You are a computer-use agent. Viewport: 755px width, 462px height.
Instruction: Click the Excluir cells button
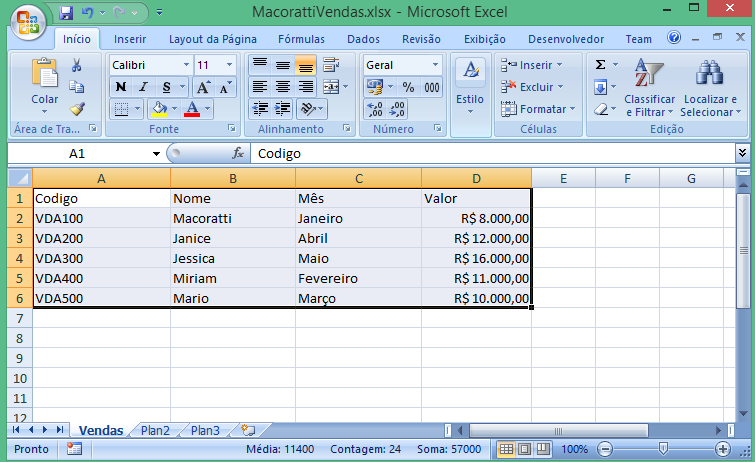click(x=533, y=87)
